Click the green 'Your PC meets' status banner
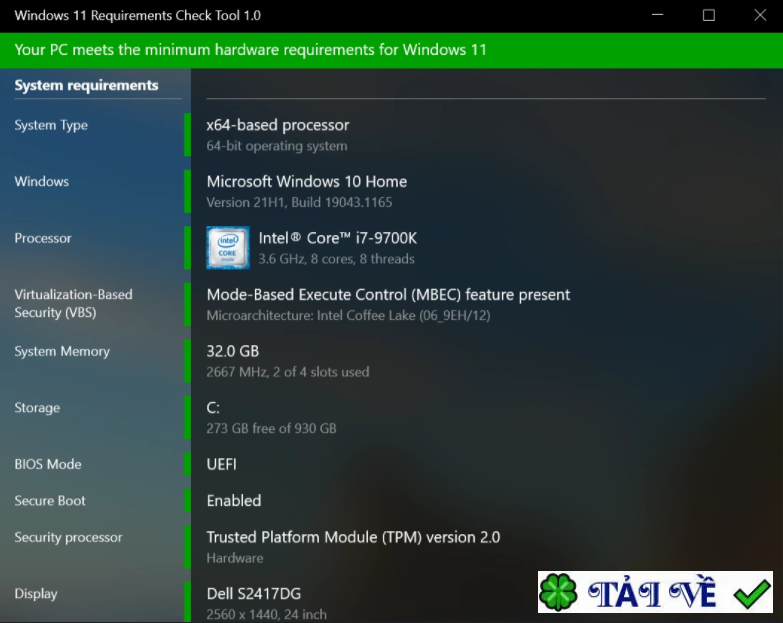Viewport: 783px width, 623px height. click(x=392, y=50)
